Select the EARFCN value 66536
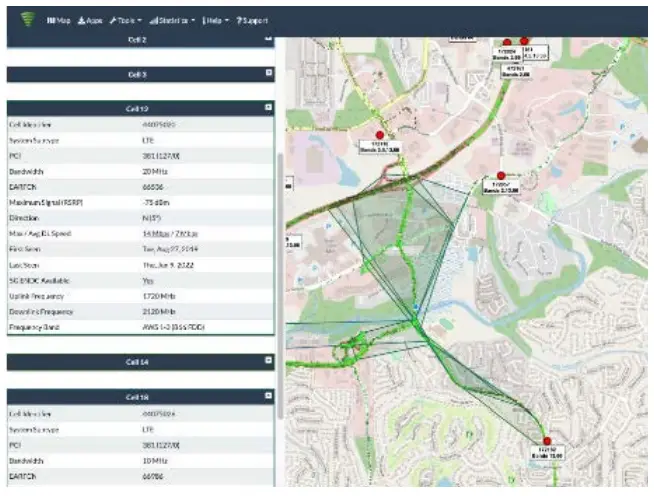Image resolution: width=654 pixels, height=496 pixels. click(153, 187)
